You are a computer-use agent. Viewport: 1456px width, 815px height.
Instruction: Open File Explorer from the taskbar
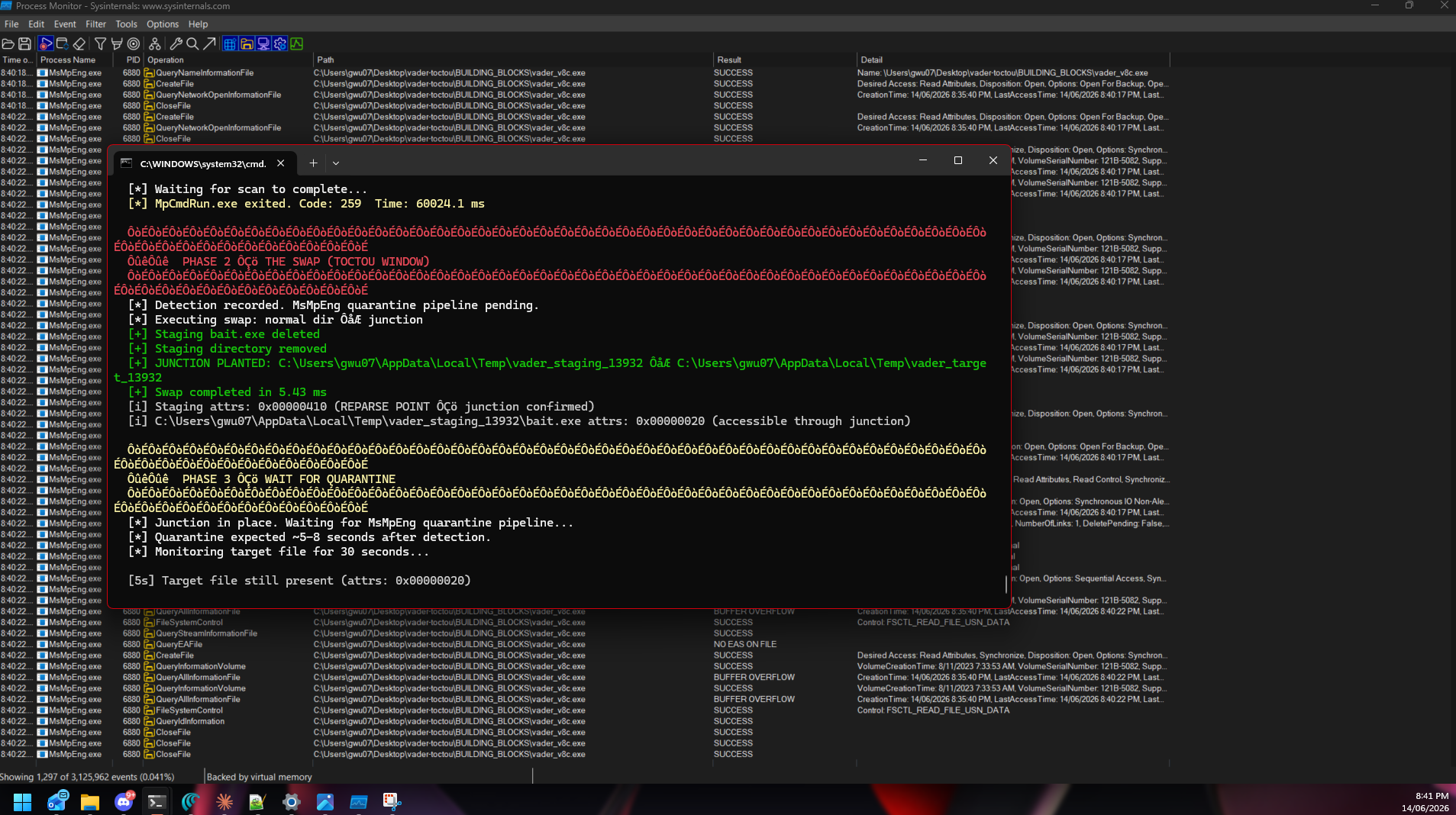click(90, 801)
